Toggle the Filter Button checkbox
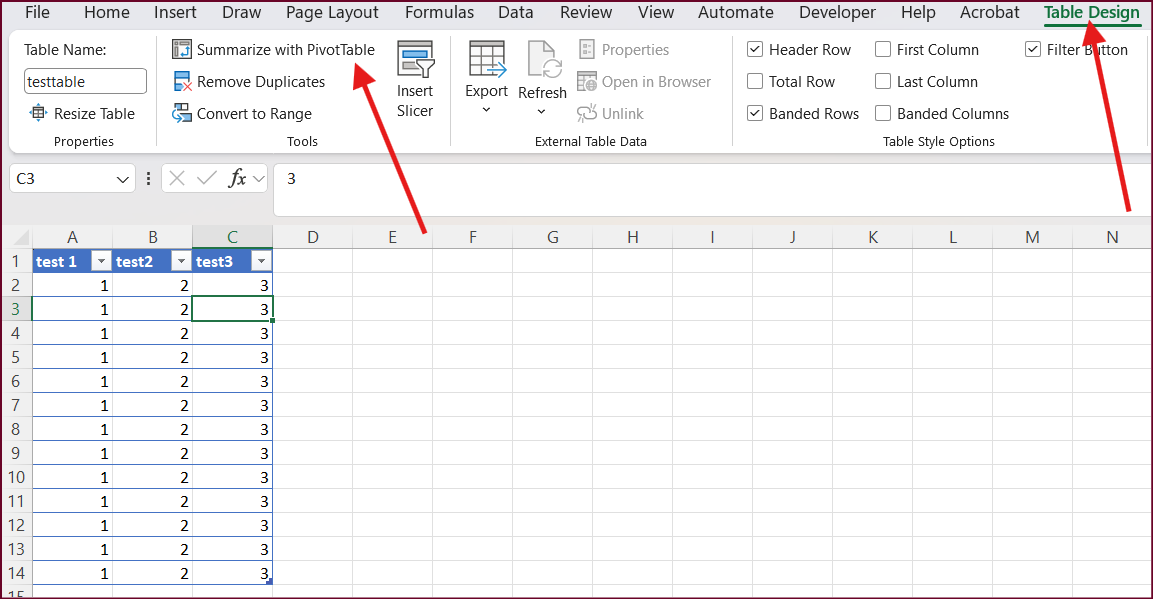The height and width of the screenshot is (599, 1153). pos(1033,49)
